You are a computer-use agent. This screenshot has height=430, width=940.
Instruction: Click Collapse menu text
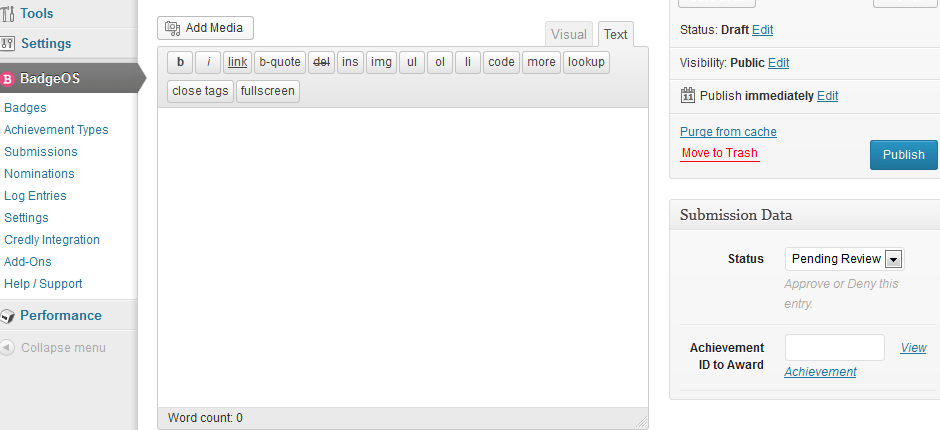pyautogui.click(x=64, y=348)
